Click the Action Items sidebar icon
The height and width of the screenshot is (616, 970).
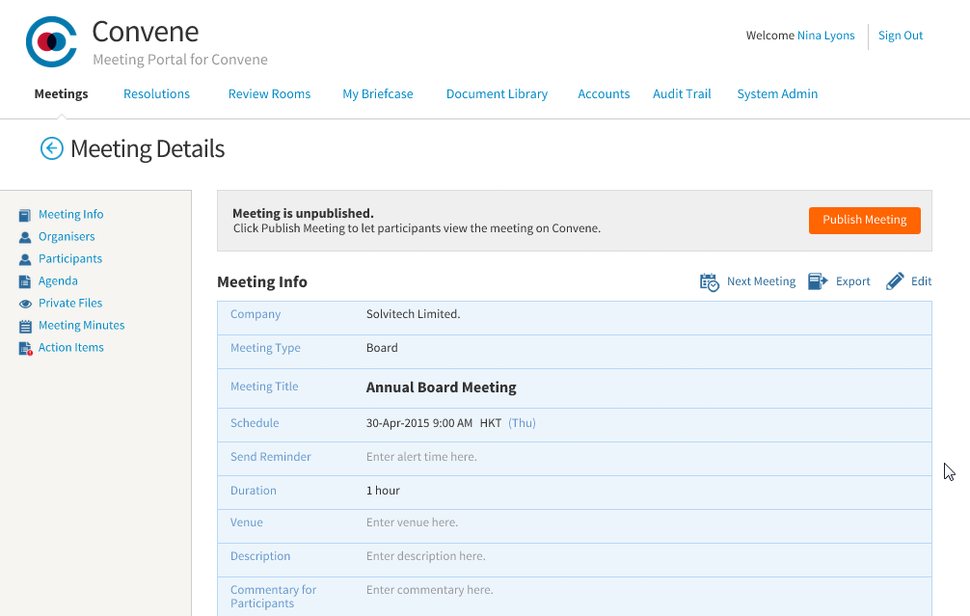pos(26,348)
